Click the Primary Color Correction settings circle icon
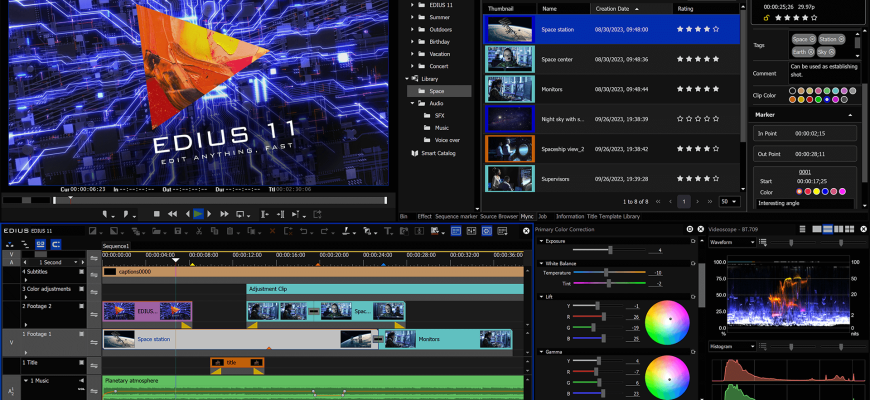This screenshot has width=870, height=400. [x=690, y=229]
